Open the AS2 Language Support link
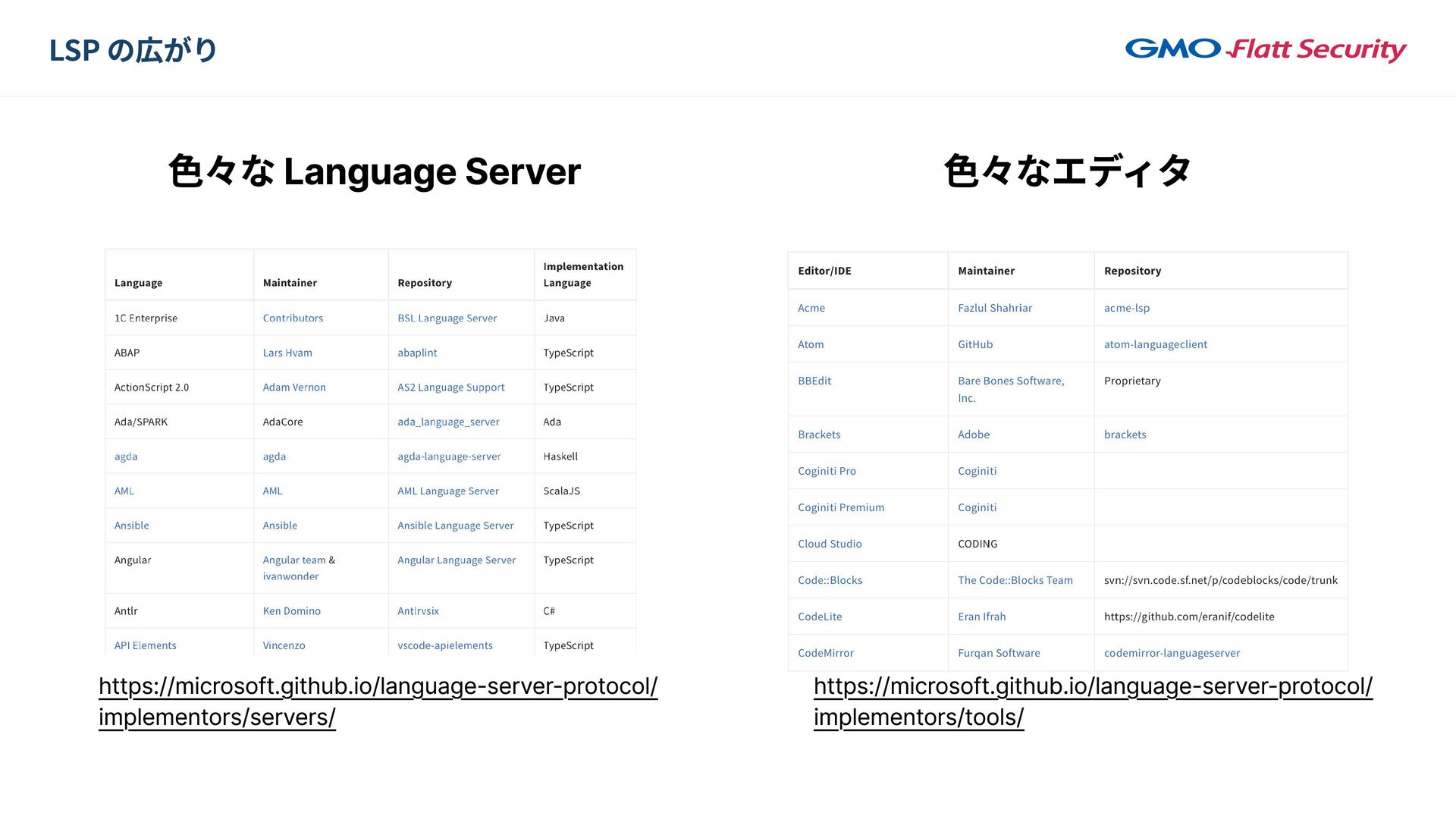The height and width of the screenshot is (819, 1456). tap(450, 387)
